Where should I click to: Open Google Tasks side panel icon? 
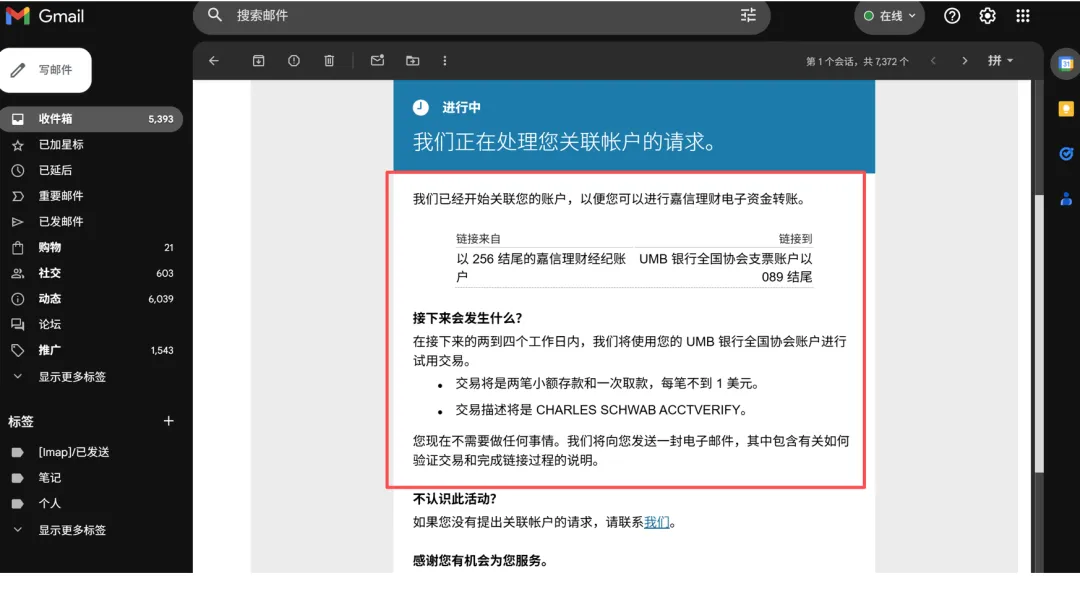1066,154
